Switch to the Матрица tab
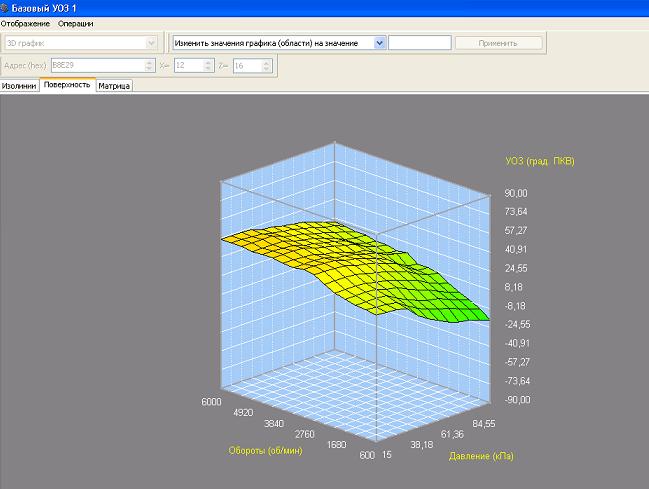 [114, 86]
